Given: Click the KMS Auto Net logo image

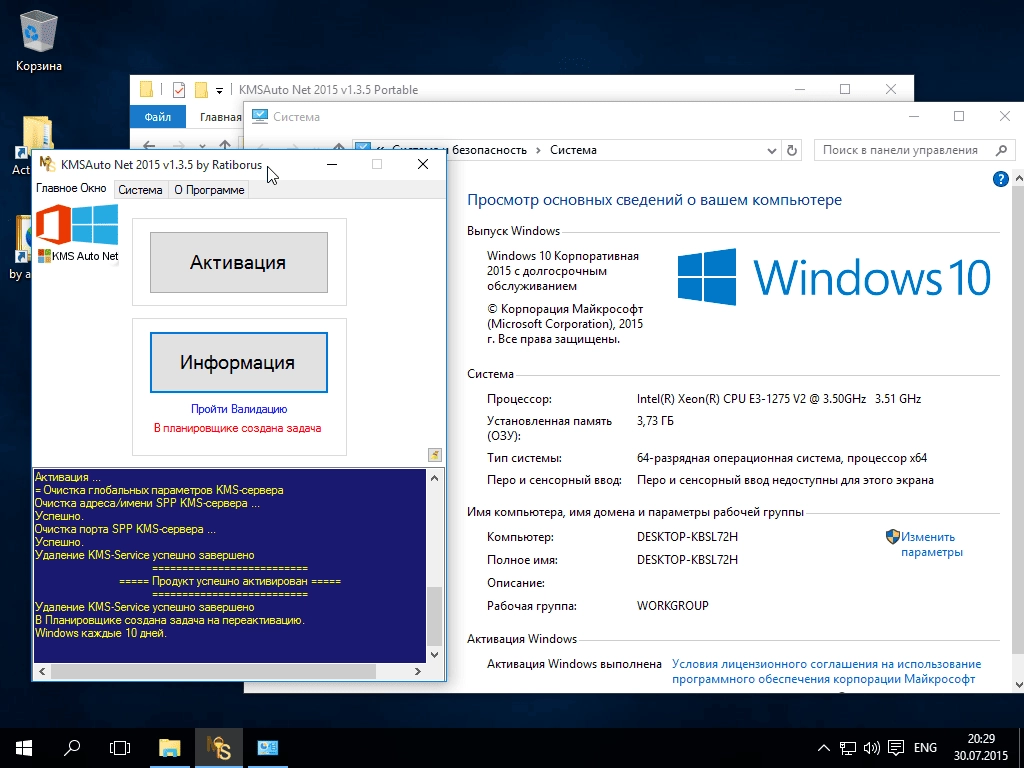Looking at the screenshot, I should click(78, 234).
